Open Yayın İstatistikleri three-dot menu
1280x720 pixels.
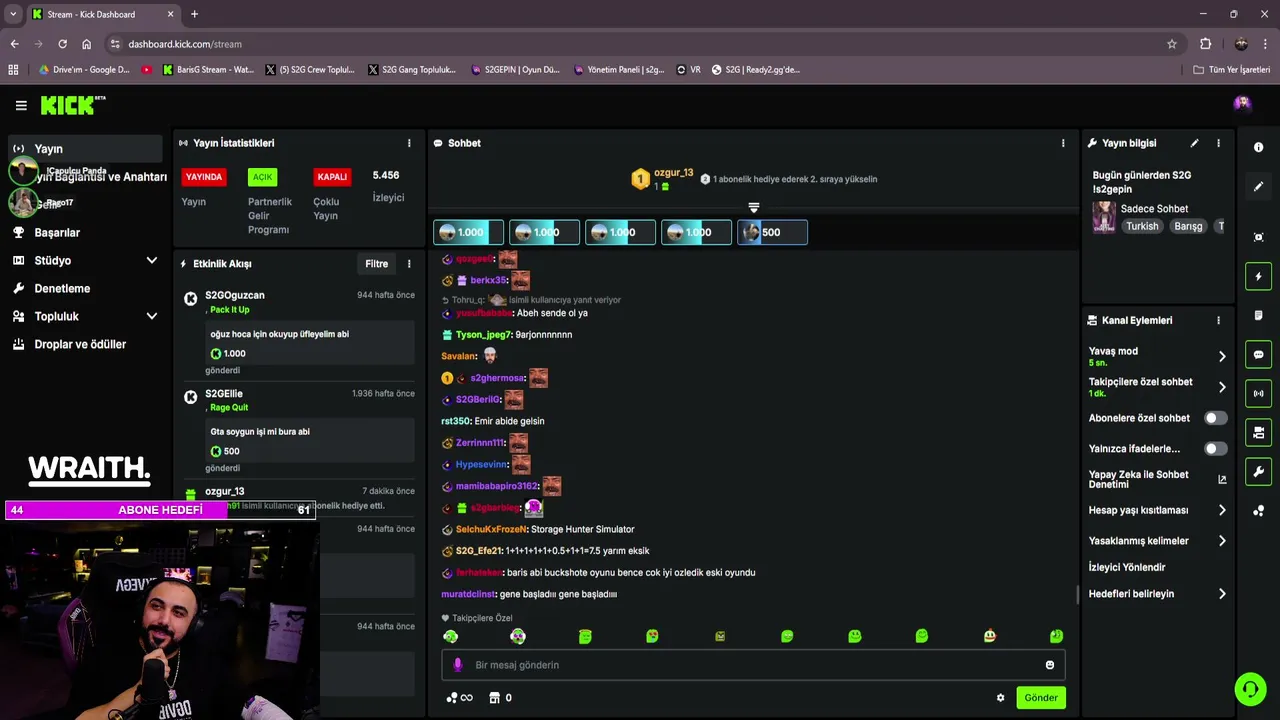409,143
